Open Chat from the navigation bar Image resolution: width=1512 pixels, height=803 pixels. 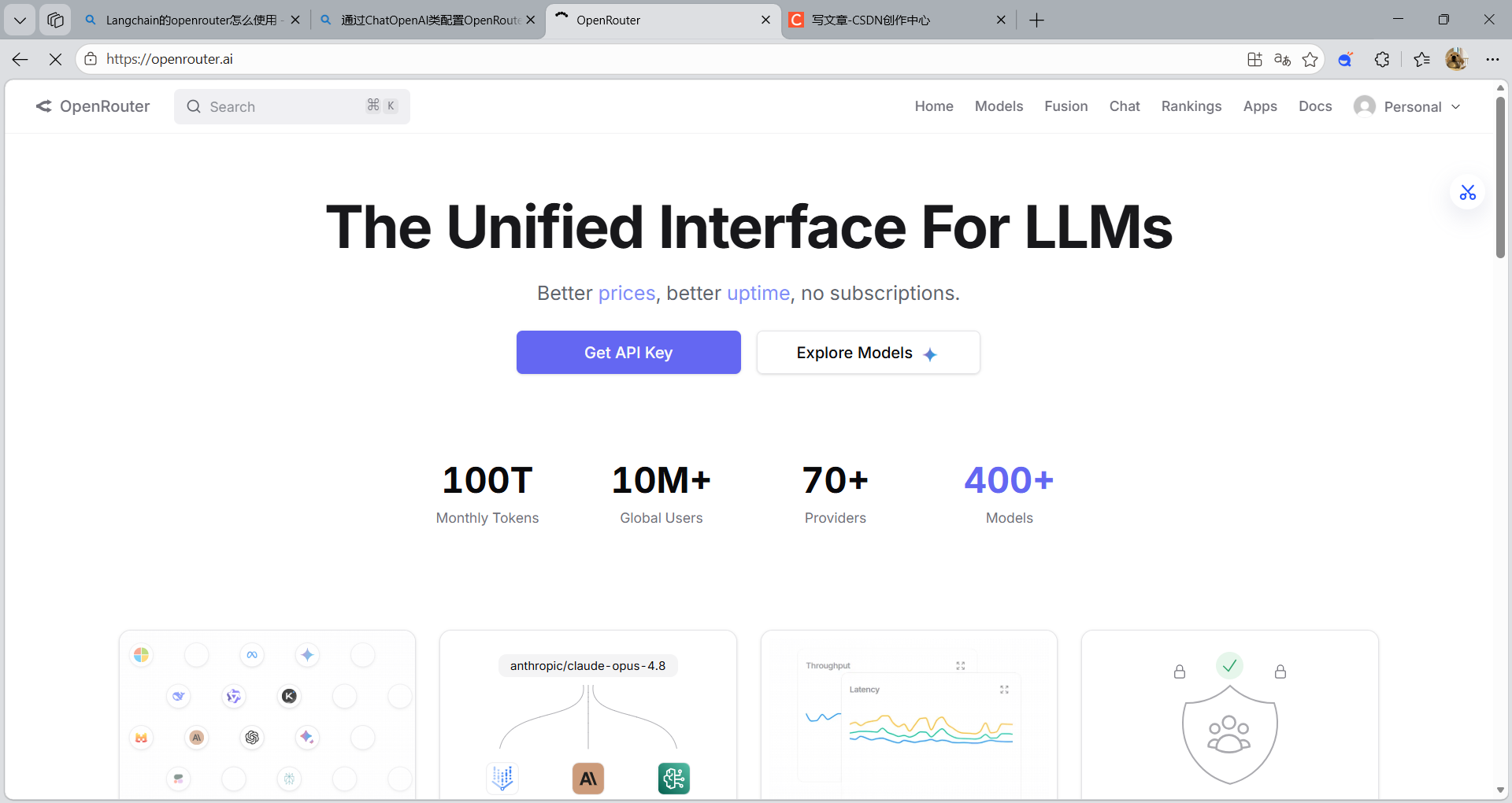[1125, 106]
